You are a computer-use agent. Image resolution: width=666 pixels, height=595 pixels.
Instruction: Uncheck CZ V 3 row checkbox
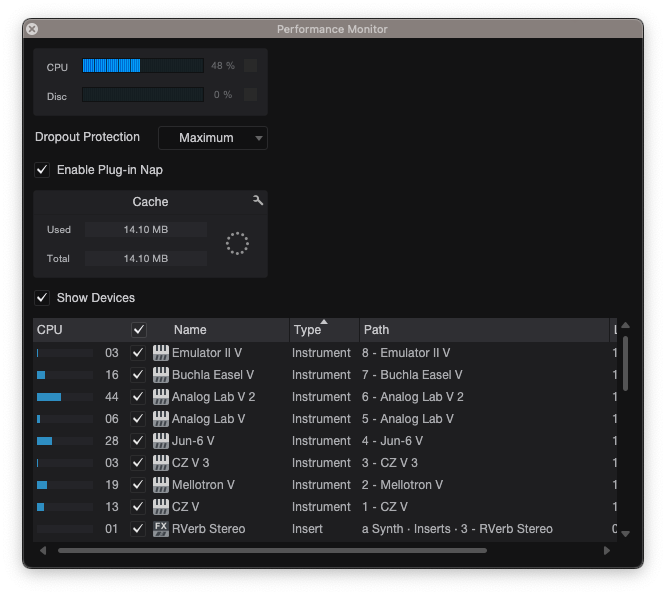tap(138, 463)
